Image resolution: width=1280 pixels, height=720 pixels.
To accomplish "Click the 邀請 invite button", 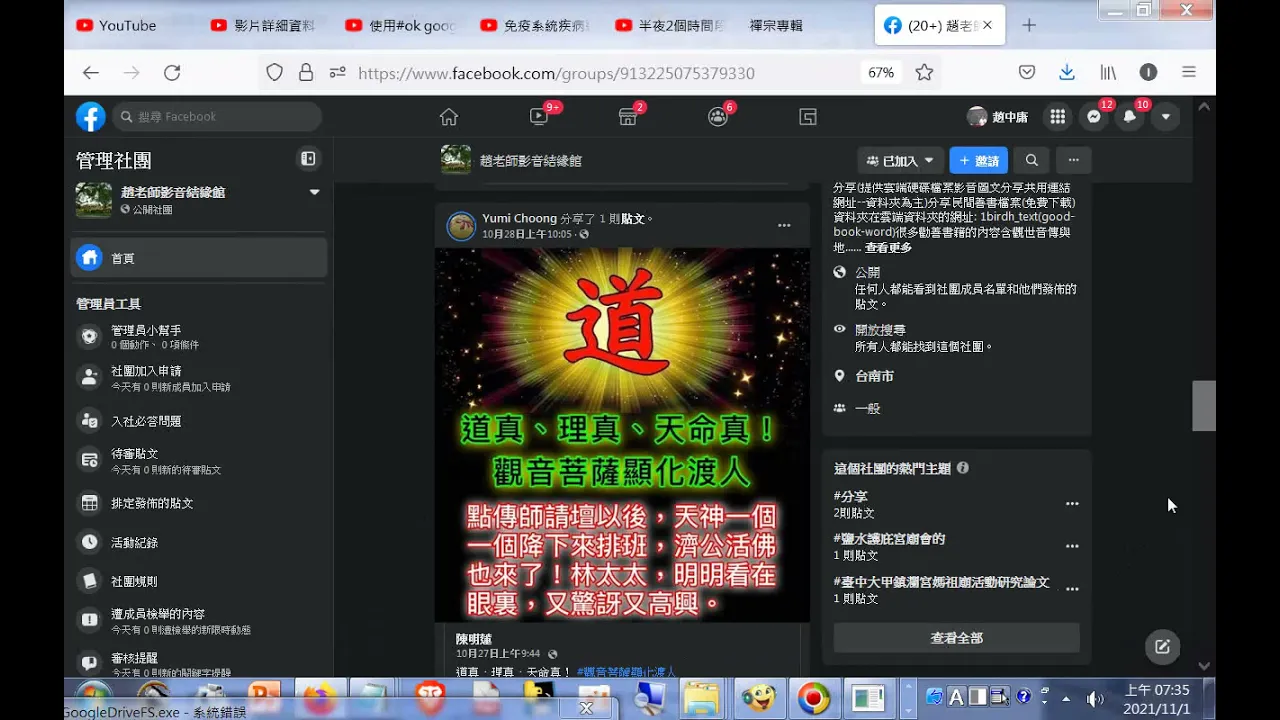I will 978,160.
